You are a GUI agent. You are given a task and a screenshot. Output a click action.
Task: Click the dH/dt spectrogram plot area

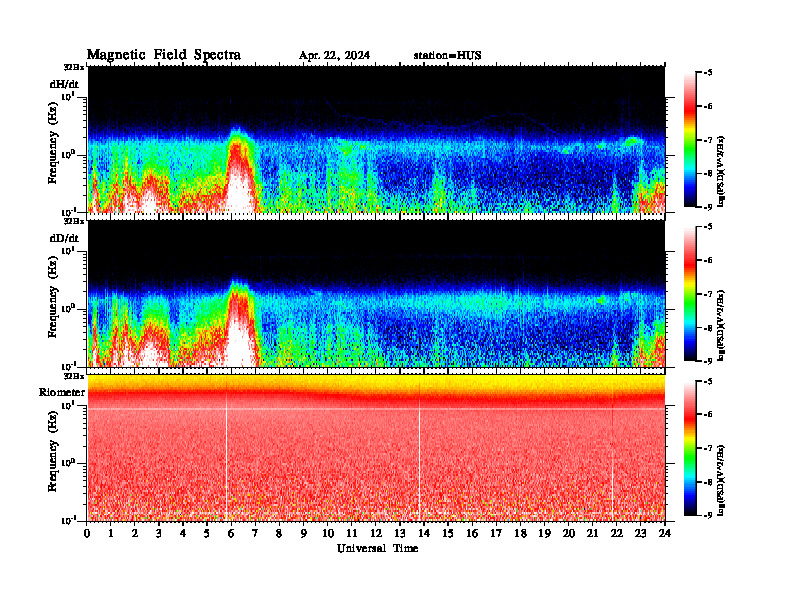(x=376, y=139)
